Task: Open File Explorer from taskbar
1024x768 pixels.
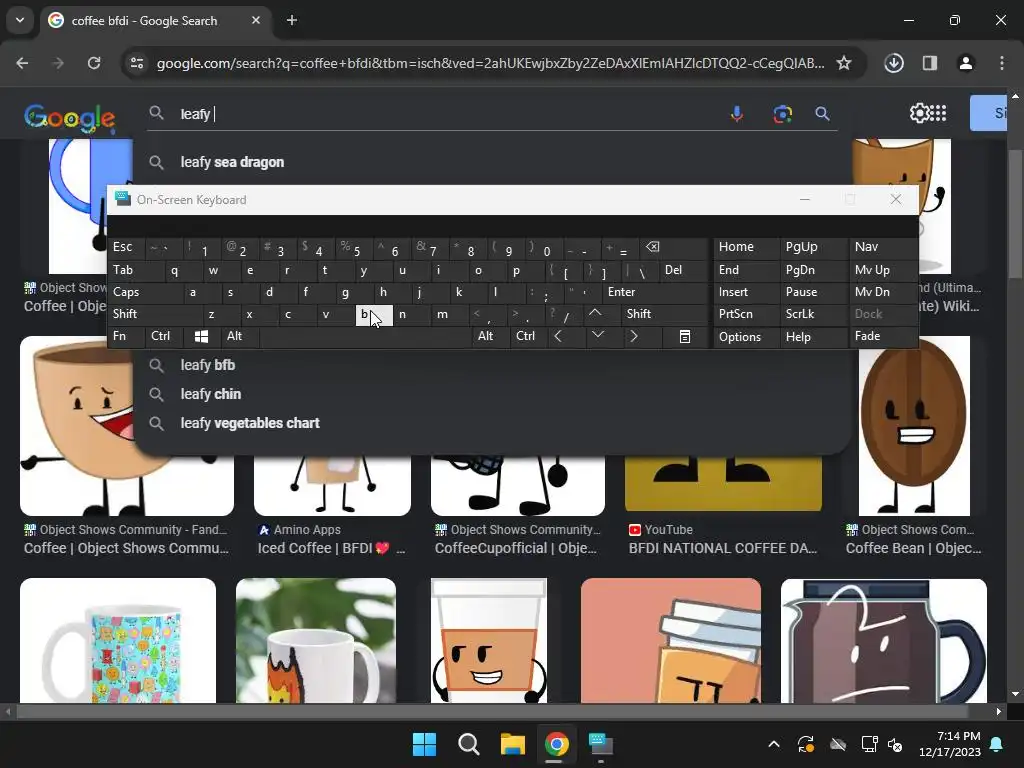Action: pyautogui.click(x=513, y=744)
